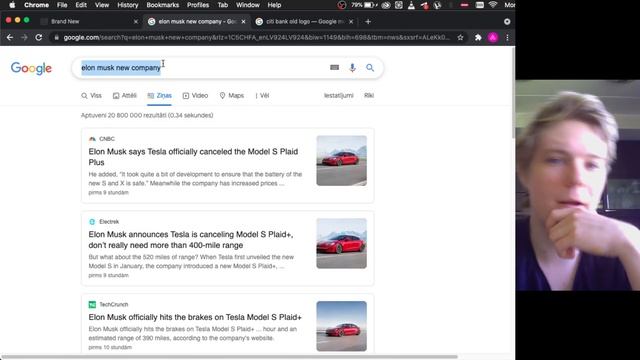The image size is (640, 360).
Task: Open the 'Rīki' tools menu
Action: click(x=369, y=96)
